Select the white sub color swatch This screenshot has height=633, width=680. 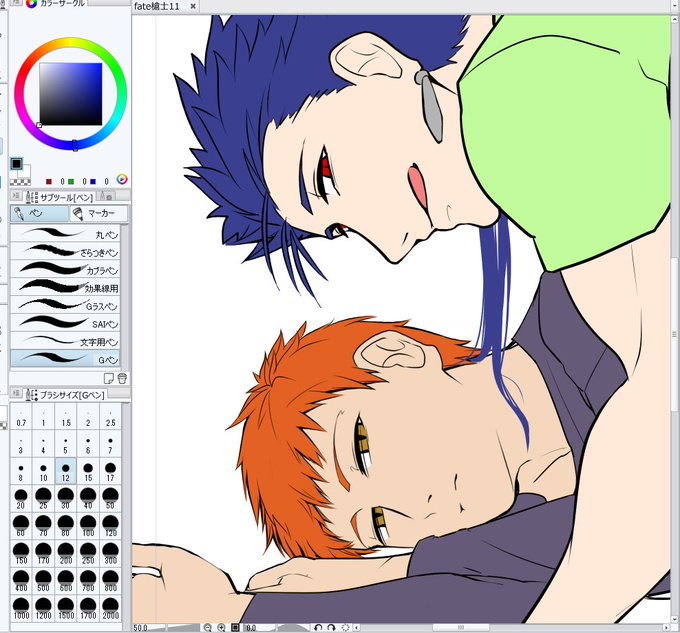click(26, 171)
